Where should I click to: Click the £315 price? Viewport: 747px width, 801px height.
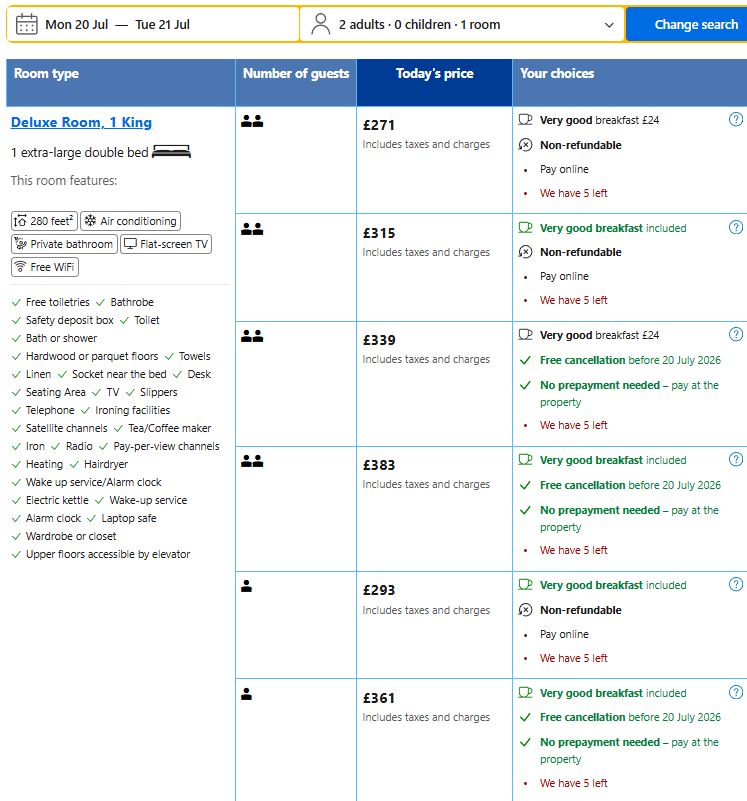(x=379, y=233)
